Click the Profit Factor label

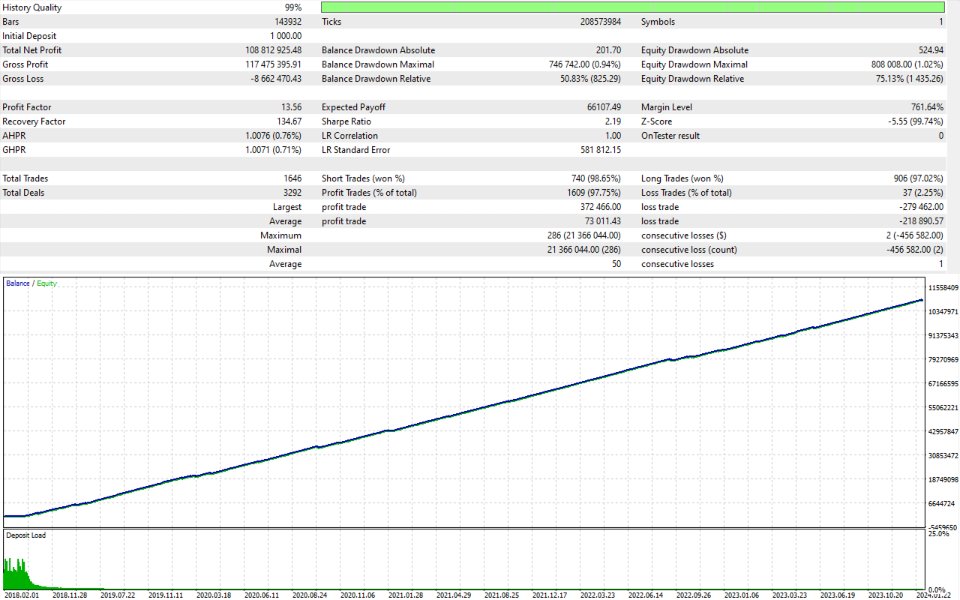pyautogui.click(x=27, y=107)
